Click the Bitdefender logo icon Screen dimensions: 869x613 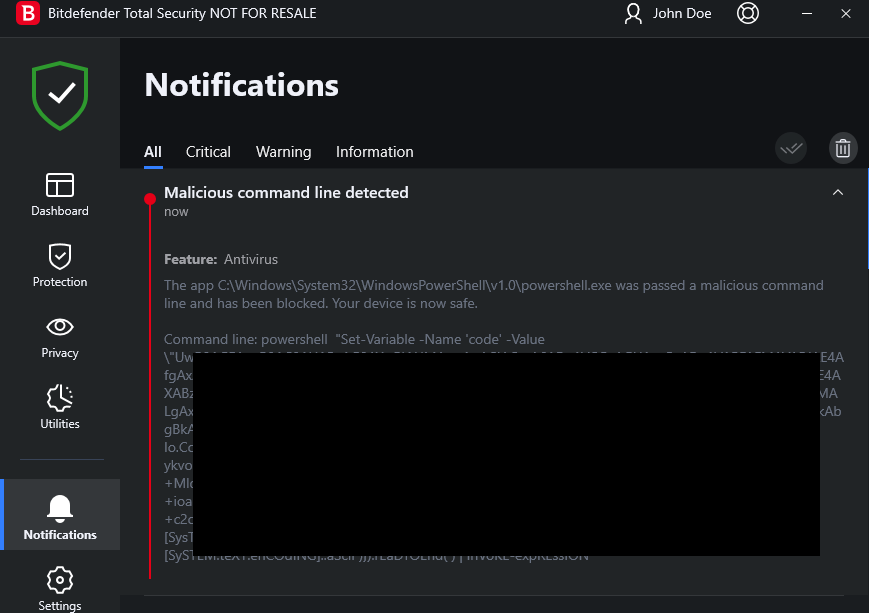[29, 14]
